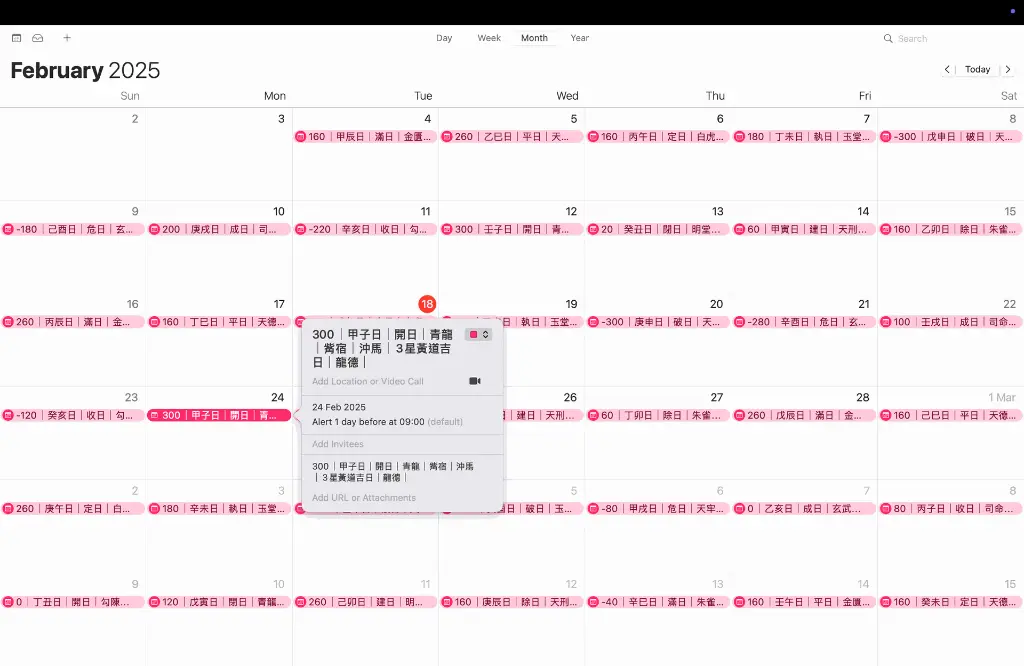The height and width of the screenshot is (666, 1024).
Task: Open the 260 乙巳日 event on 5
Action: pos(511,136)
